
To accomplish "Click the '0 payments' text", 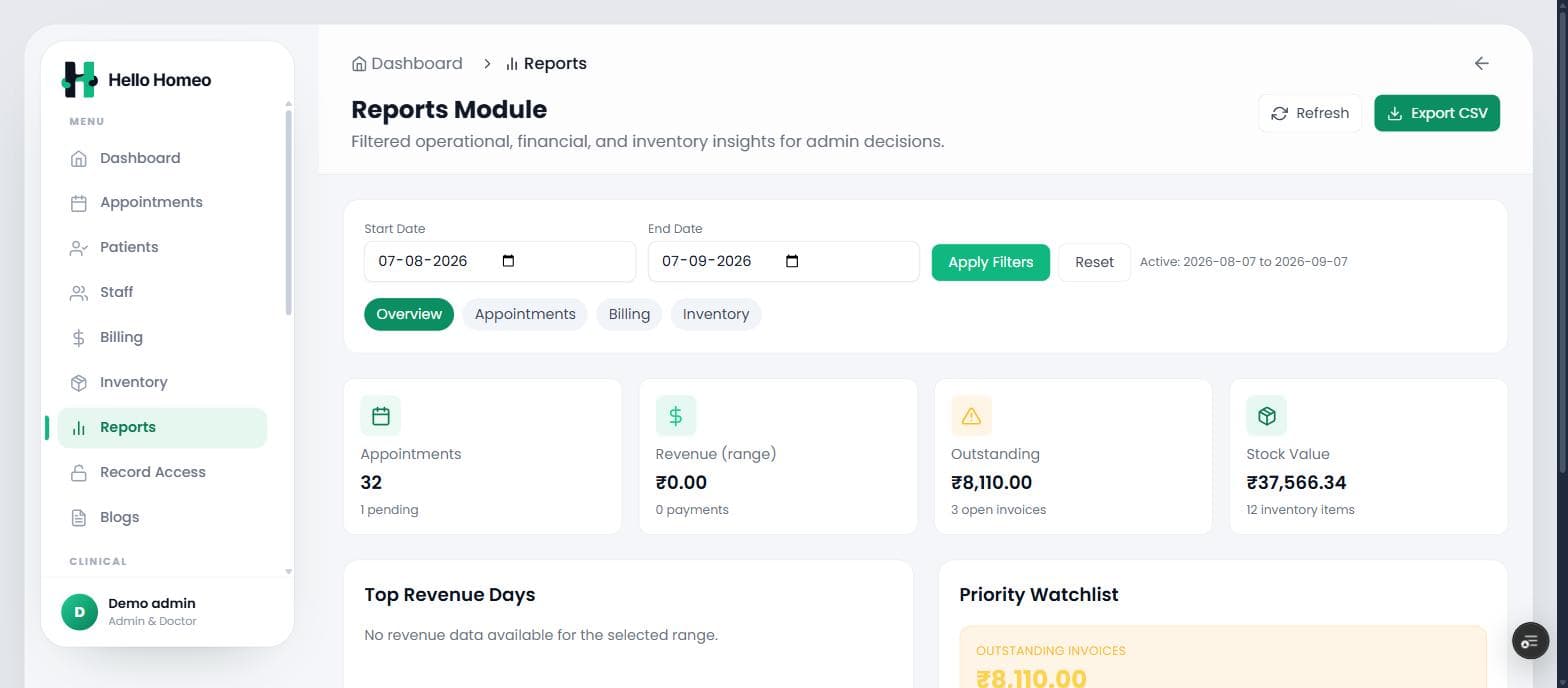I will 692,510.
